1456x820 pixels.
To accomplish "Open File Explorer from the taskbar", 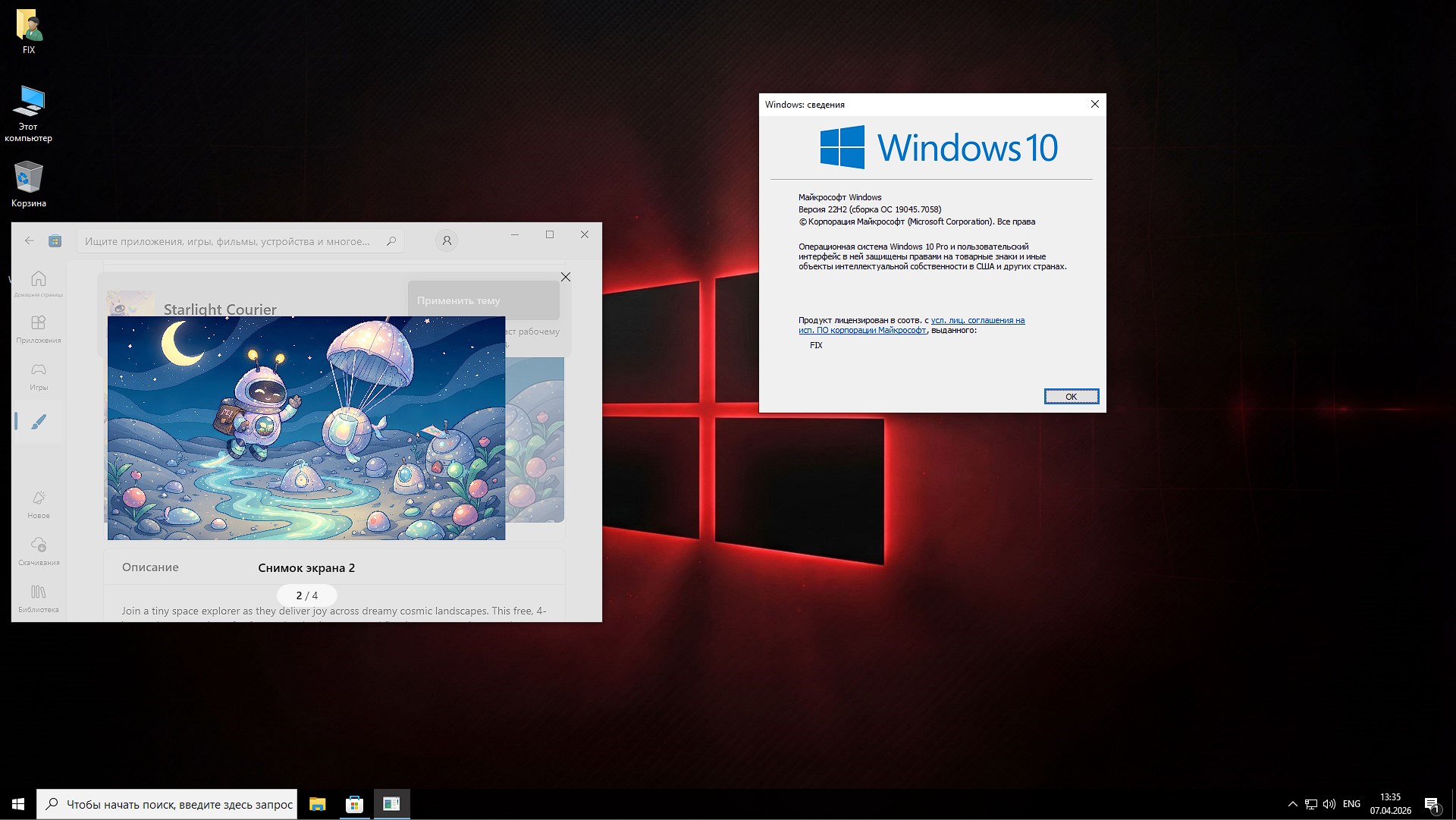I will coord(318,804).
